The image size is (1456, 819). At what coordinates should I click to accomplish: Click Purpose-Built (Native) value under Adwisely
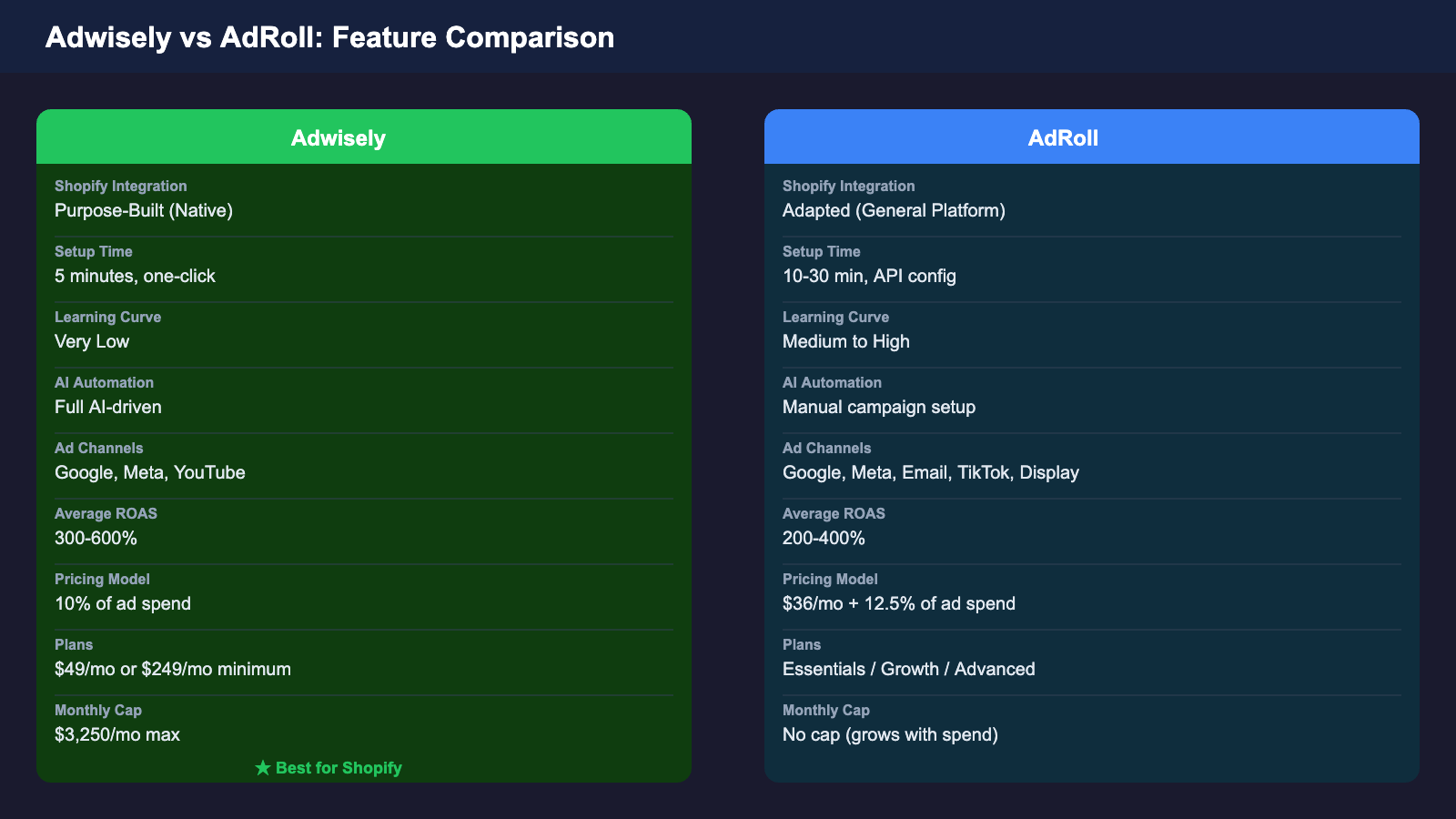(x=143, y=210)
